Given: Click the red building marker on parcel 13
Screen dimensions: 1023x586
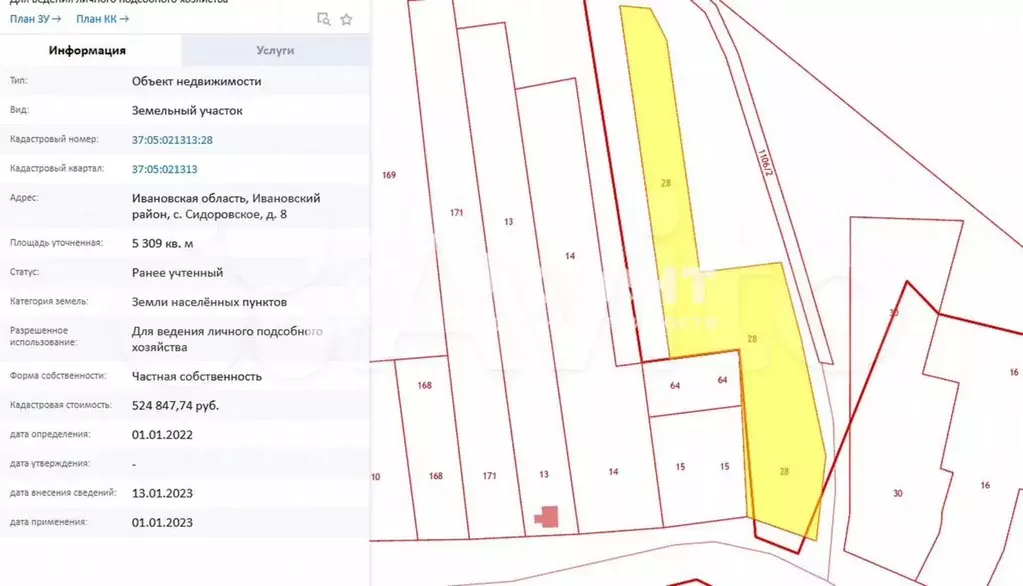Looking at the screenshot, I should click(548, 517).
